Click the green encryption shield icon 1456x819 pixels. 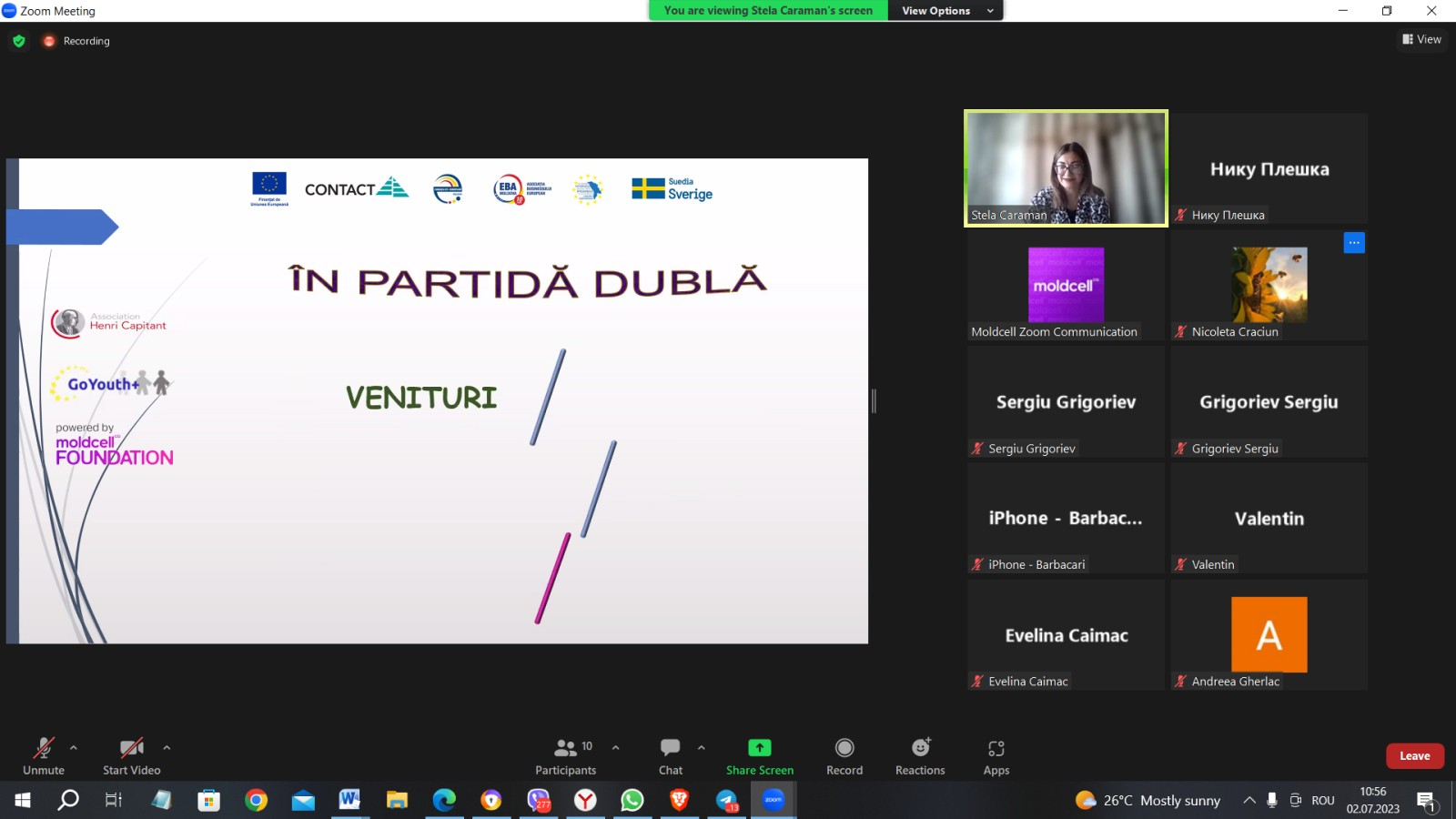tap(19, 41)
